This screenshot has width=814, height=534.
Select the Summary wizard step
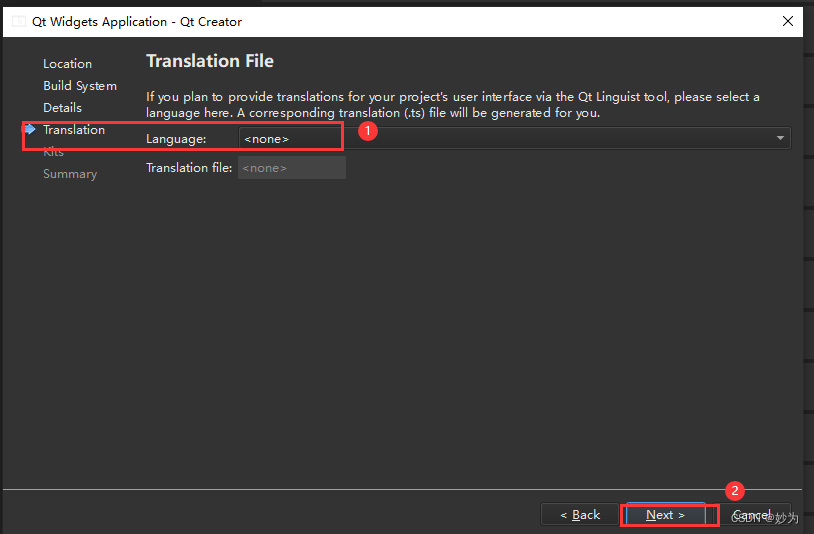click(70, 174)
